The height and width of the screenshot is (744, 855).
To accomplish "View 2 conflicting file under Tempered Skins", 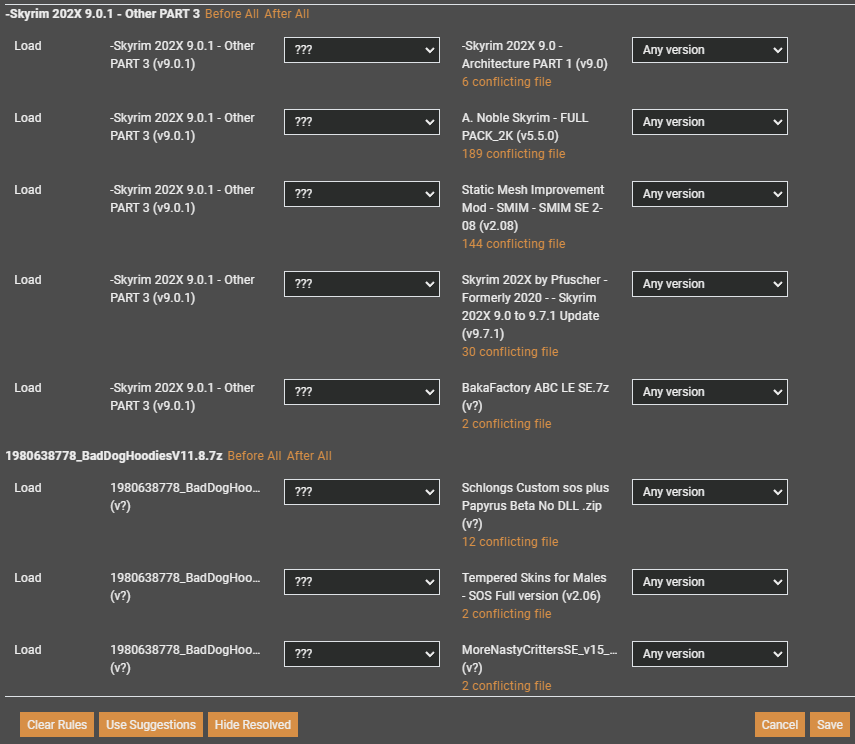I will tap(507, 614).
